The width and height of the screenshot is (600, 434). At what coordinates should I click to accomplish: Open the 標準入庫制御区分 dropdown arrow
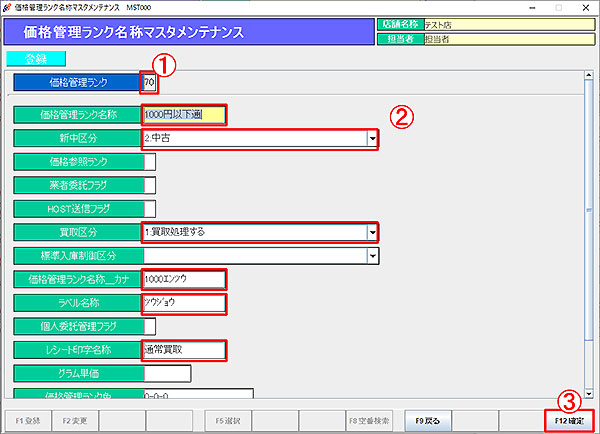pos(372,256)
